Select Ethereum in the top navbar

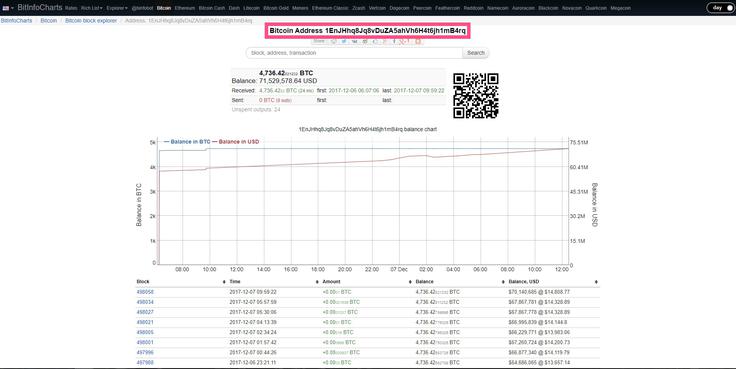coord(184,8)
